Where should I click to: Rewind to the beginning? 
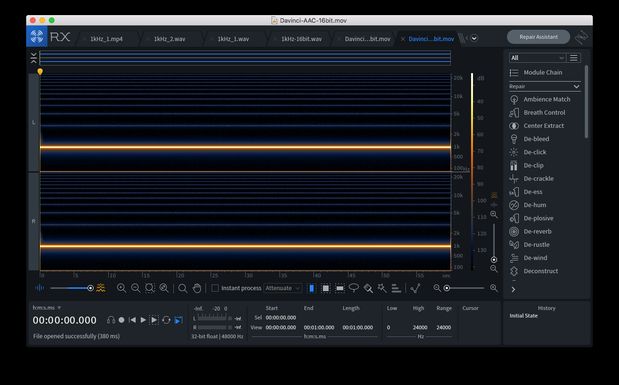pyautogui.click(x=133, y=320)
